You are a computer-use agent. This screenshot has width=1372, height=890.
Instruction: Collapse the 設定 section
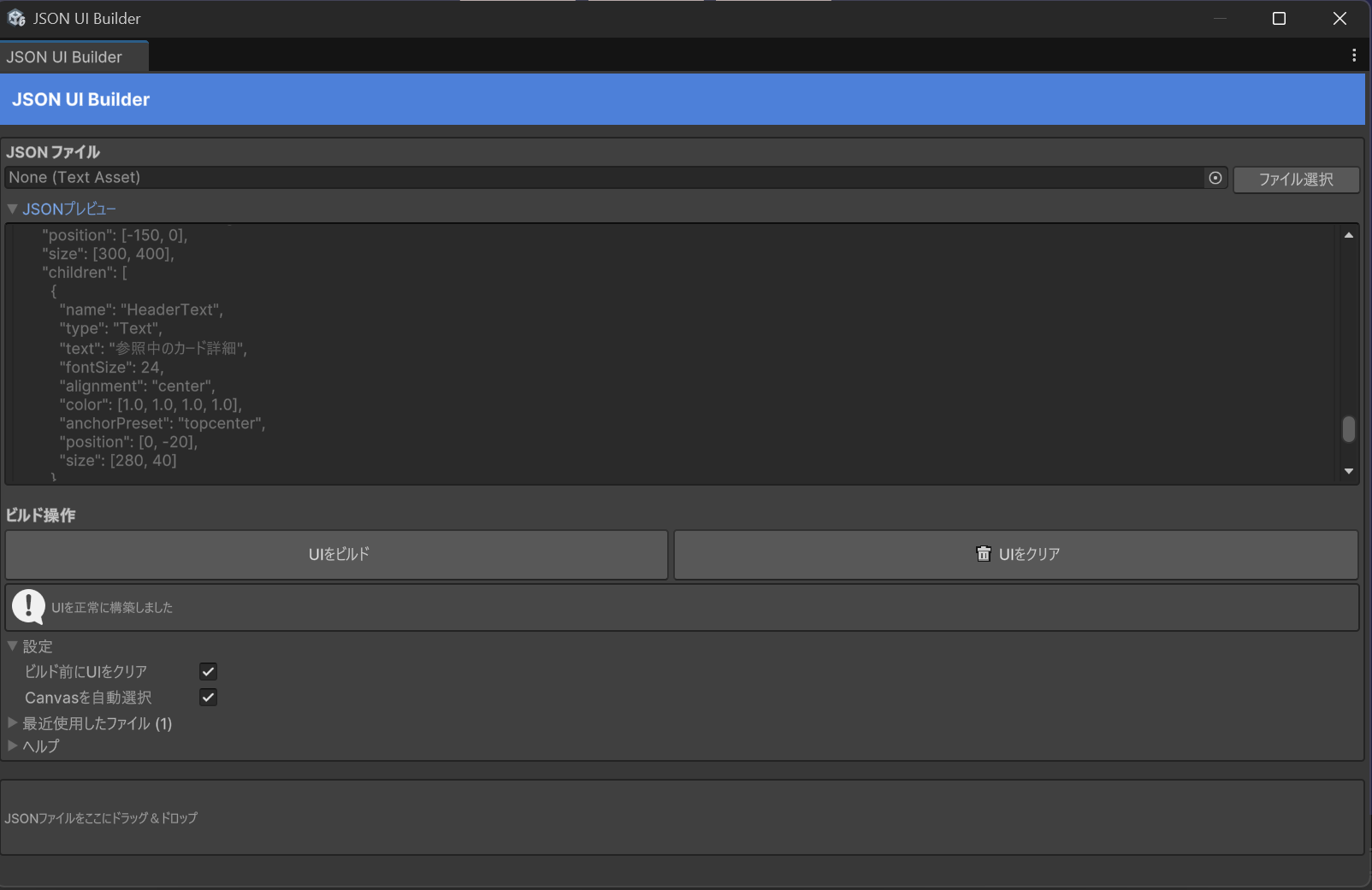click(x=12, y=646)
